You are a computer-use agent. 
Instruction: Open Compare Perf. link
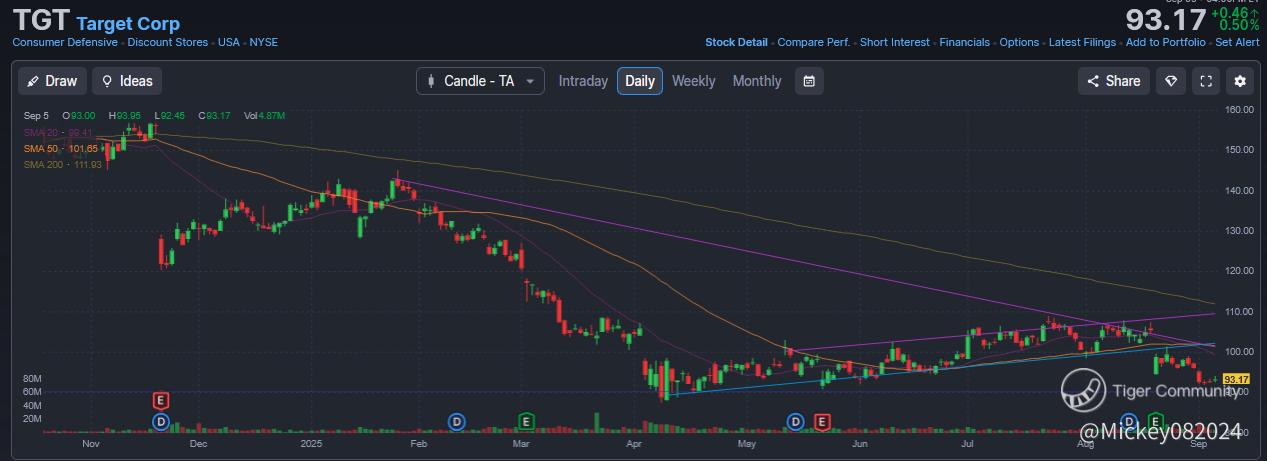[814, 43]
